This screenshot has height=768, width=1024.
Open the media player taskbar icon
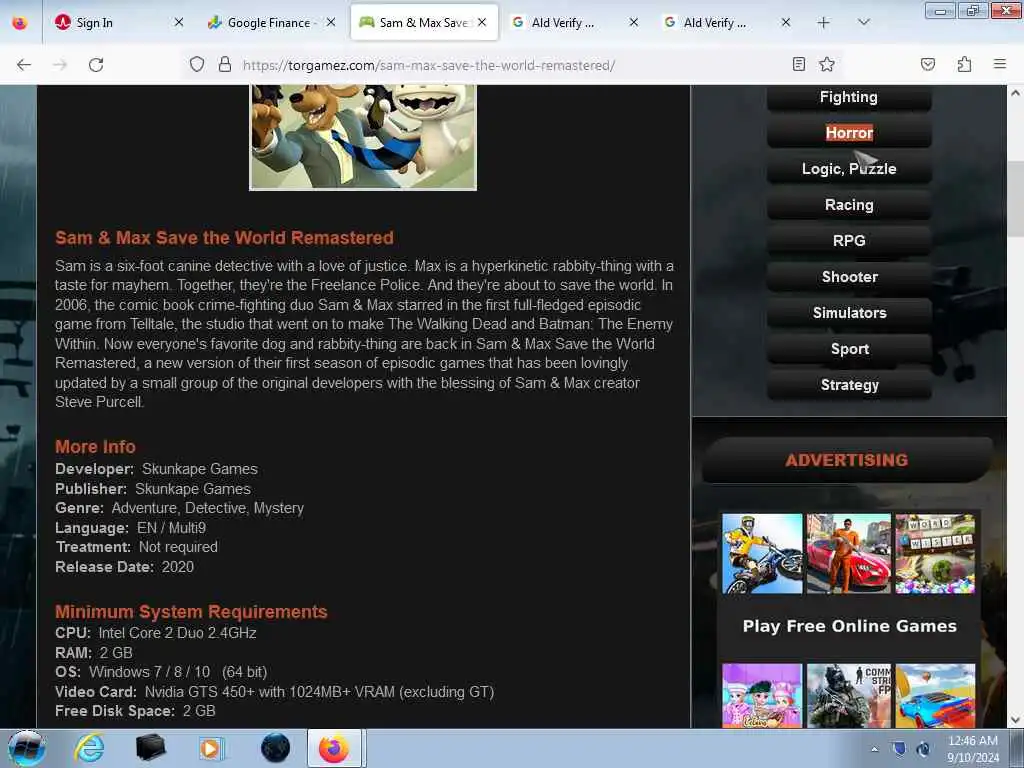tap(210, 748)
